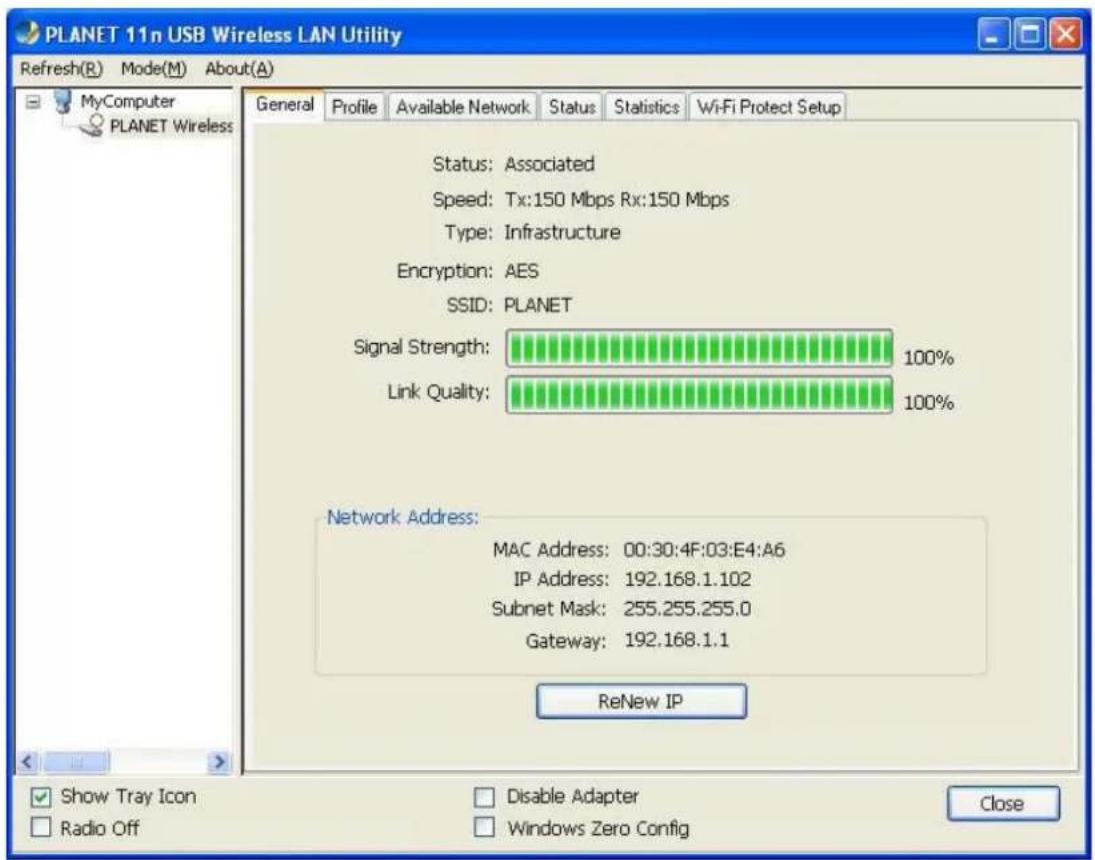This screenshot has height=860, width=1095.
Task: Click the Signal Strength progress bar
Action: click(x=699, y=349)
